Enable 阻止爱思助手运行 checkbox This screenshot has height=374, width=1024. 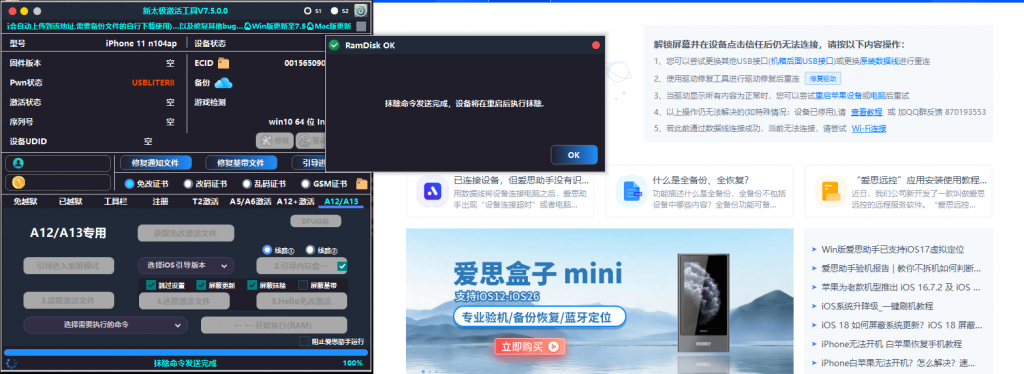304,341
